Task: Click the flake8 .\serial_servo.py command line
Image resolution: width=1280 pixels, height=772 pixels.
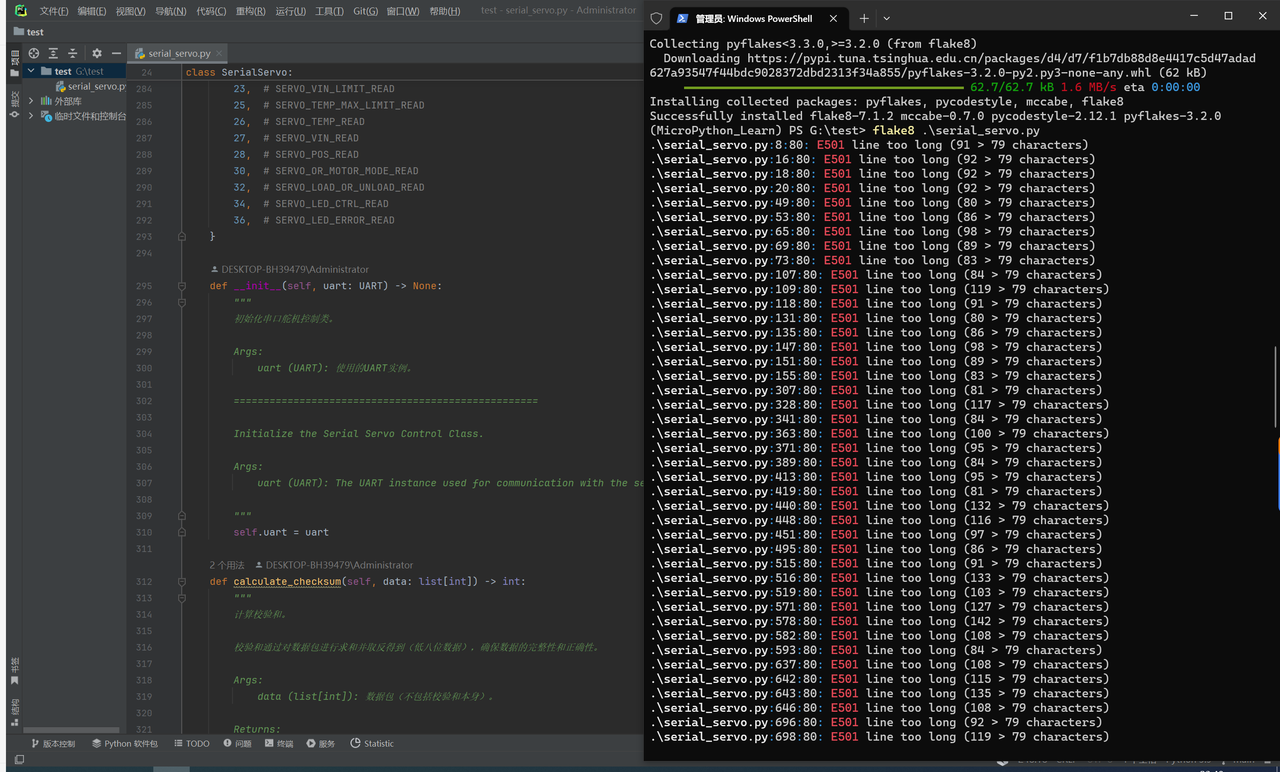Action: coord(957,130)
